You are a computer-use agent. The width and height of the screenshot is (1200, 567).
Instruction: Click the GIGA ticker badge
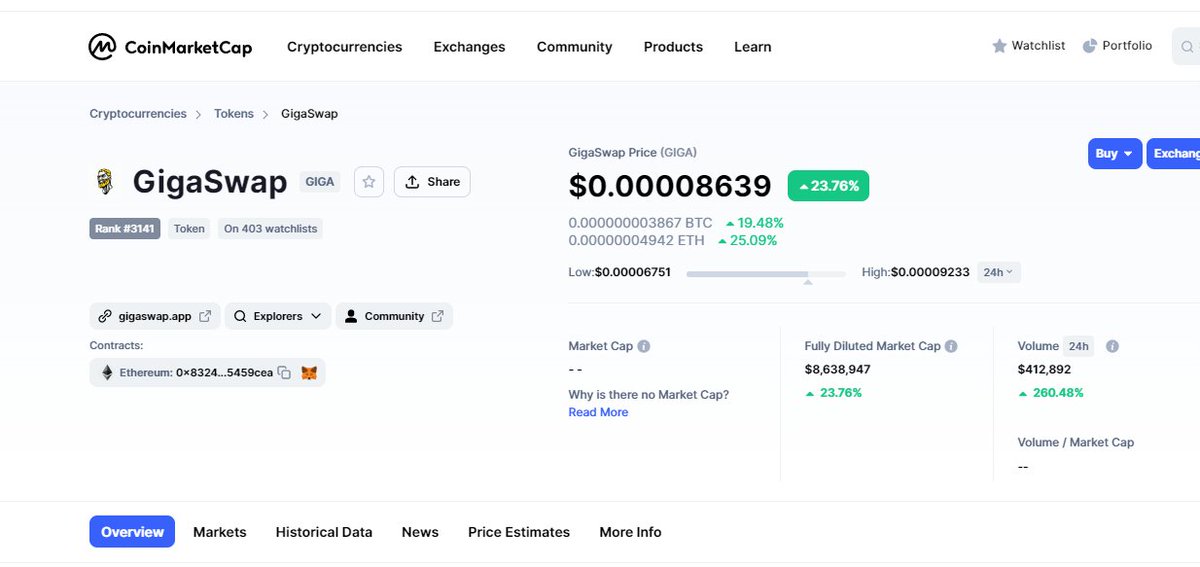pyautogui.click(x=320, y=182)
